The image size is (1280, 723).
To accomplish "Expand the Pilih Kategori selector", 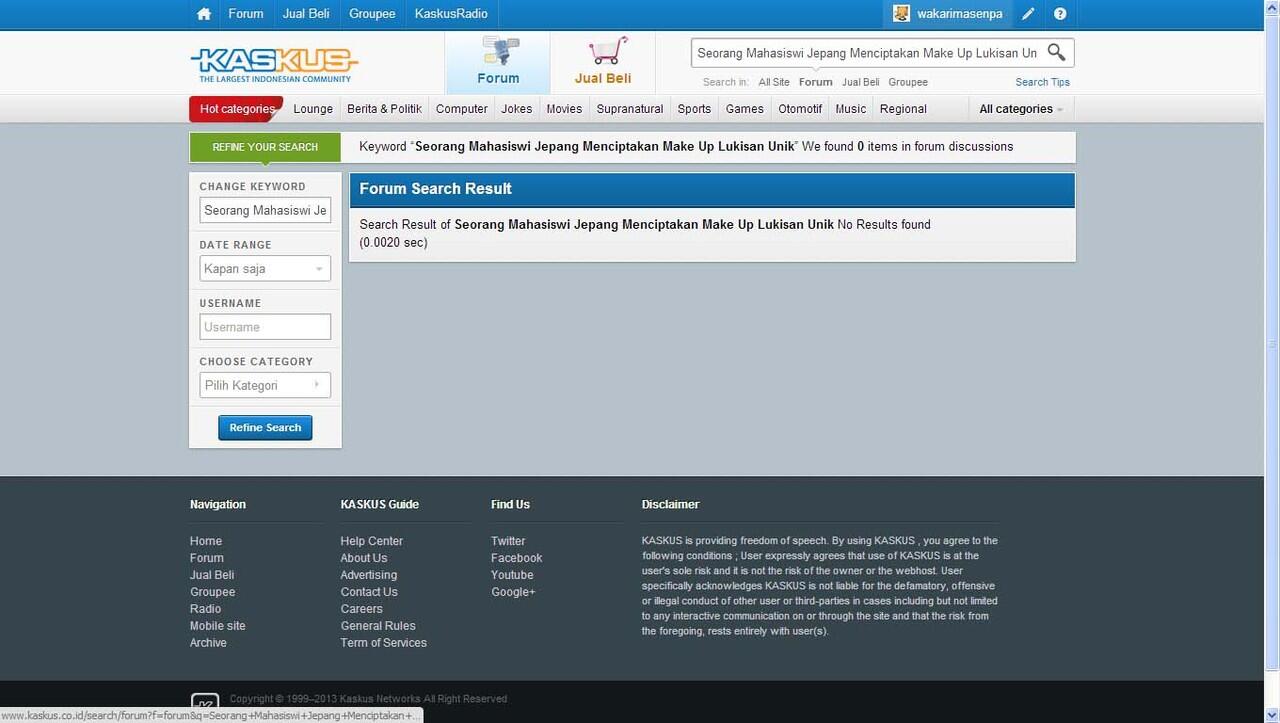I will [265, 385].
